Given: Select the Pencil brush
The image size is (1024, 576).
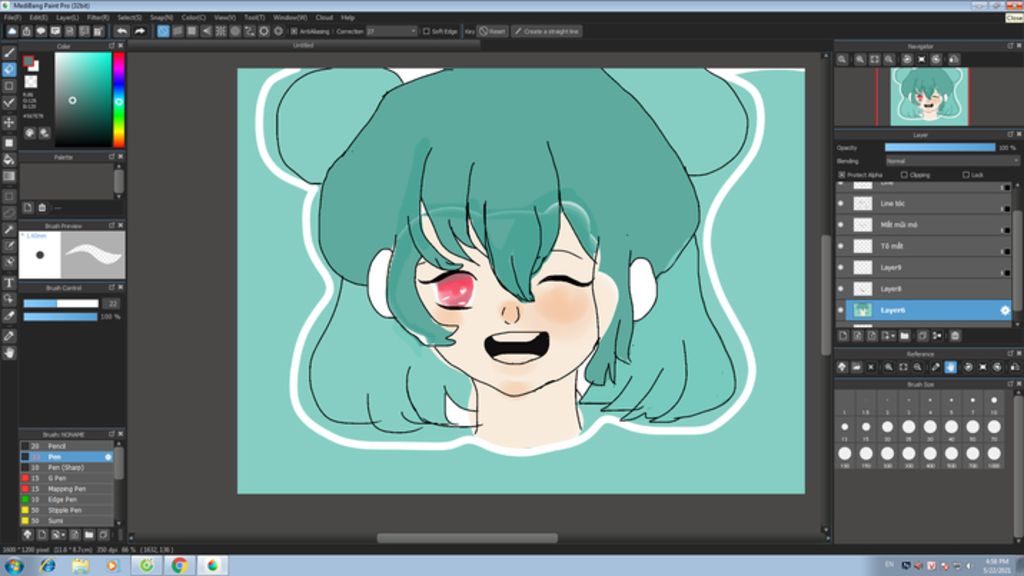Looking at the screenshot, I should point(67,446).
